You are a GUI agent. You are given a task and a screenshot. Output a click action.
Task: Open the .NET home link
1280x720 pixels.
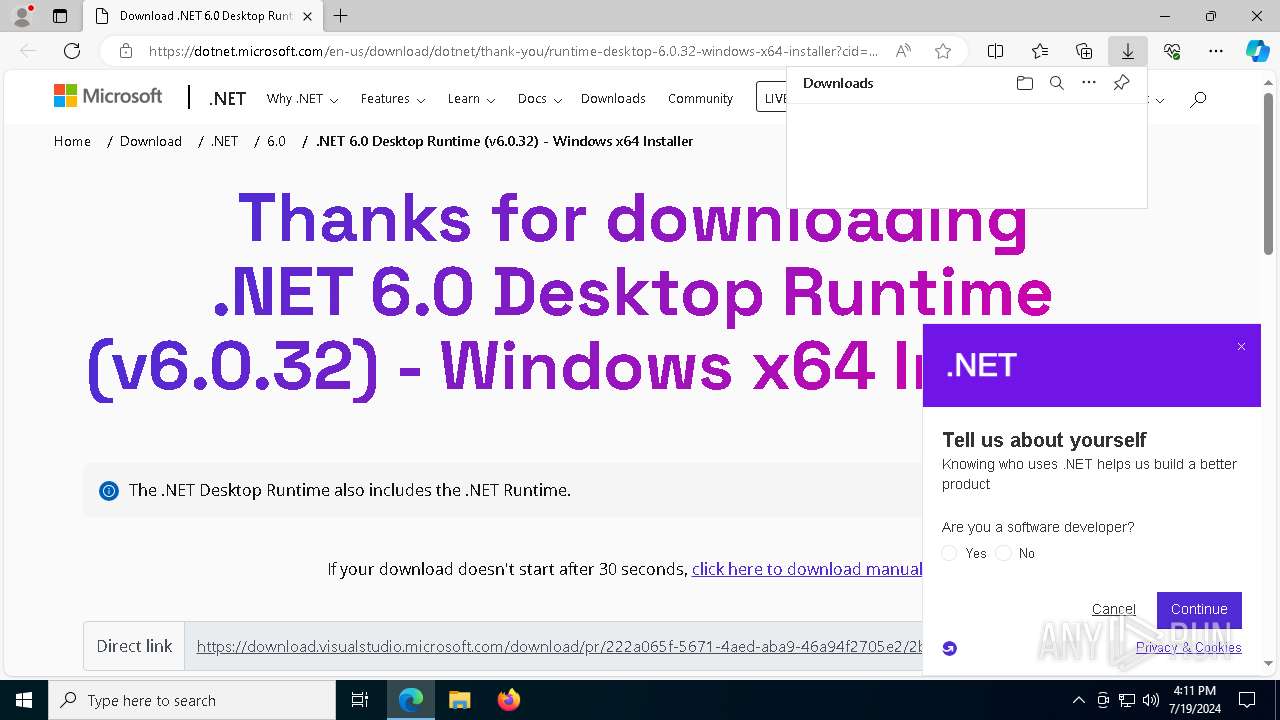[227, 98]
